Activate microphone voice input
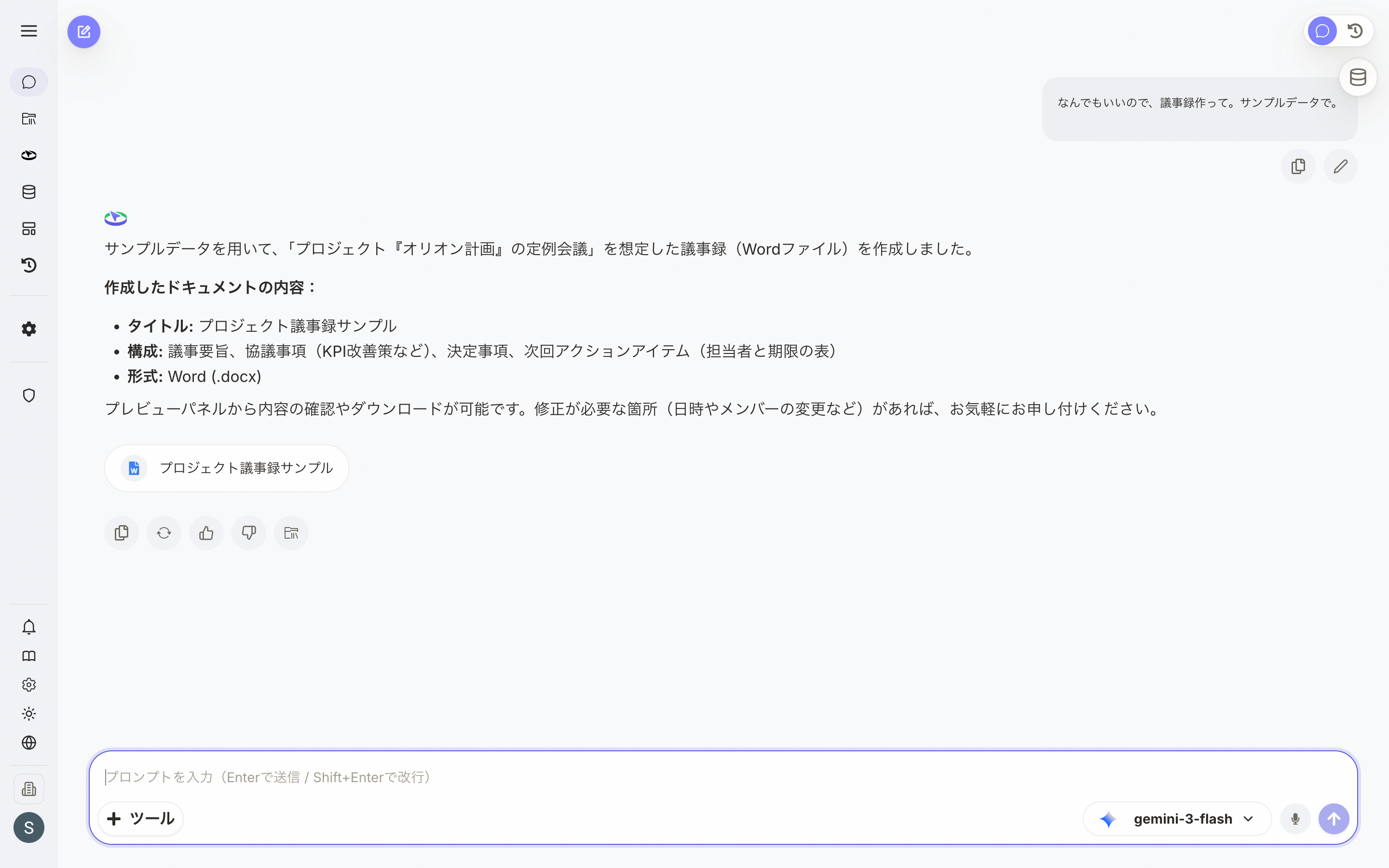Screen dimensions: 1389x868 pos(1295,819)
